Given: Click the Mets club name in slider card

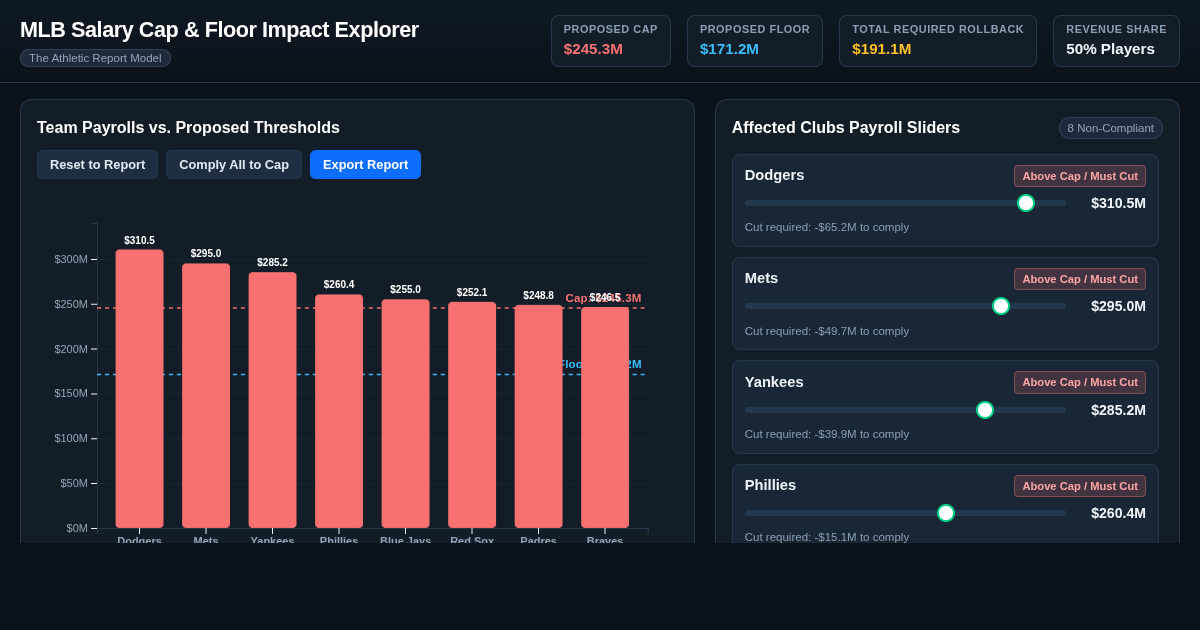Looking at the screenshot, I should pos(761,278).
